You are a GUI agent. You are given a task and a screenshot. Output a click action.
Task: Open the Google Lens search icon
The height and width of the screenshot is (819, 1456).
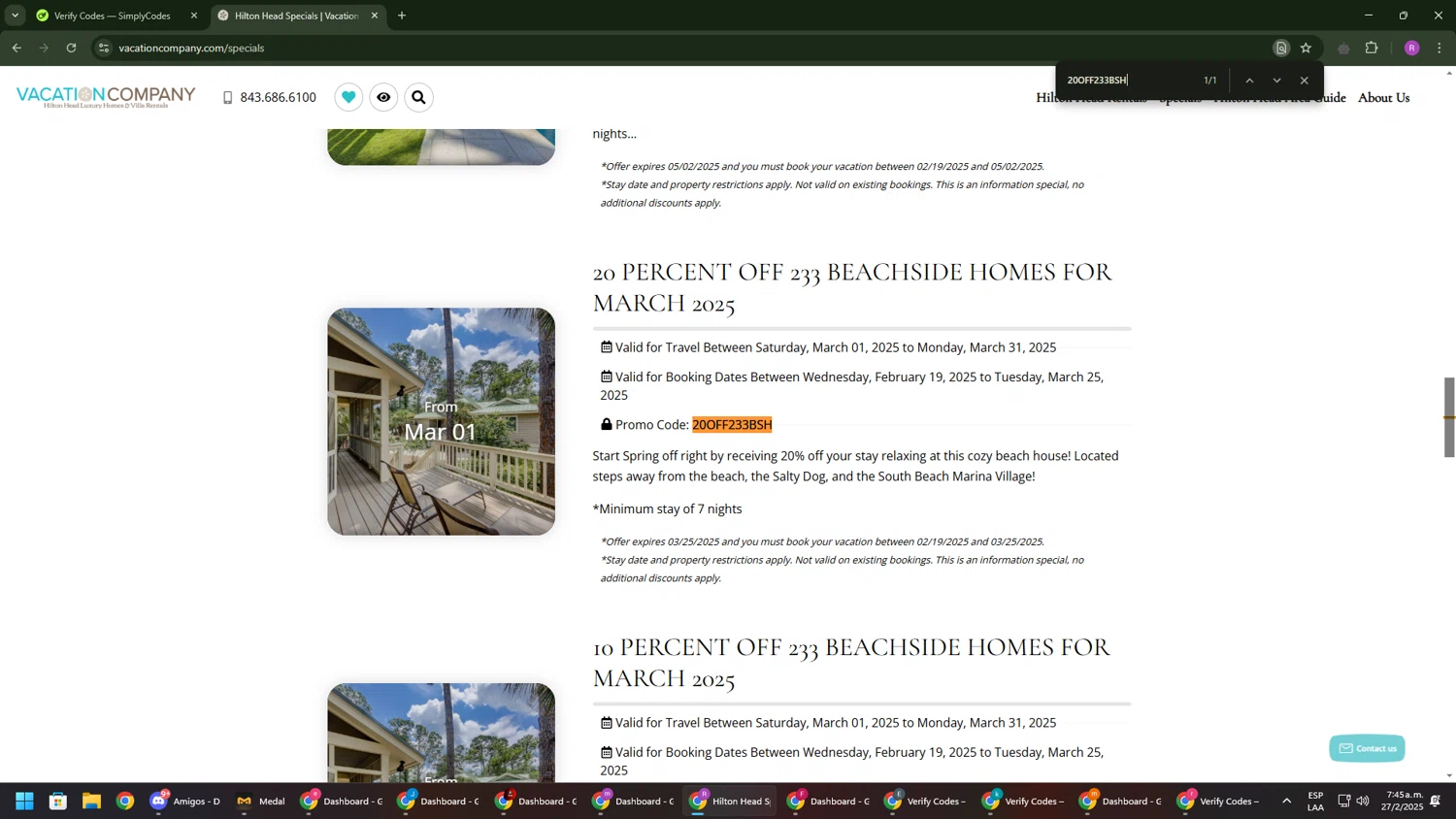coord(1281,48)
